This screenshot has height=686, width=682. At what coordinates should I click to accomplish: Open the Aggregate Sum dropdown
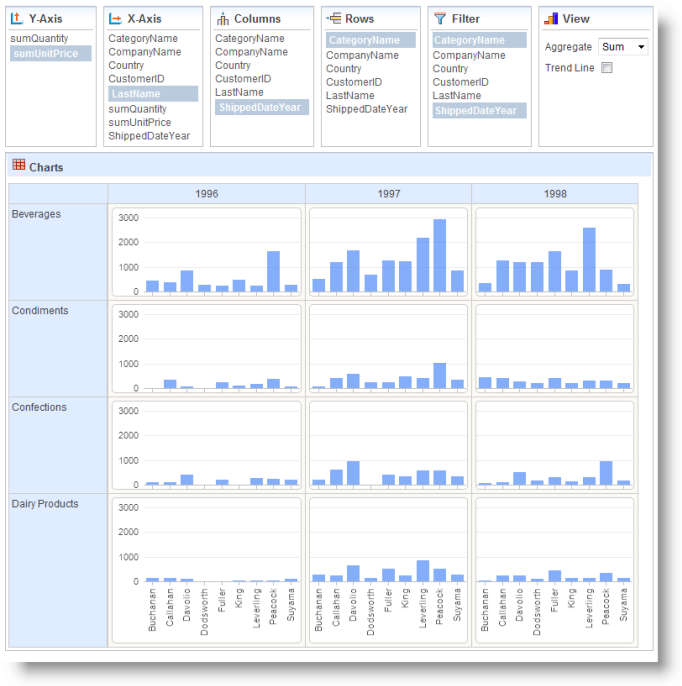[623, 47]
